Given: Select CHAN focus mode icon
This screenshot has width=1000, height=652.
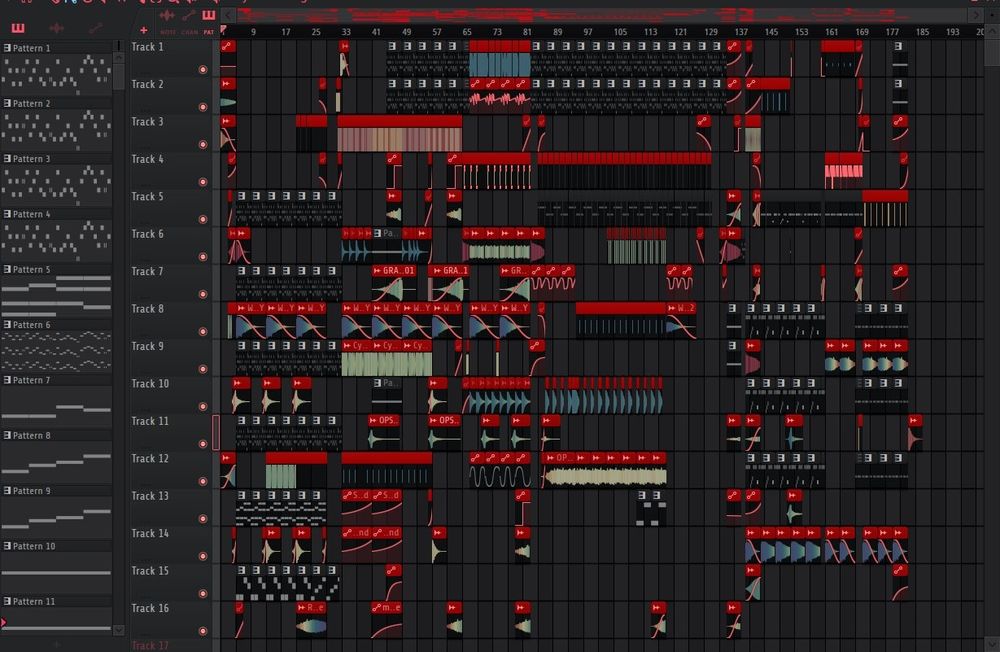Looking at the screenshot, I should coord(189,15).
